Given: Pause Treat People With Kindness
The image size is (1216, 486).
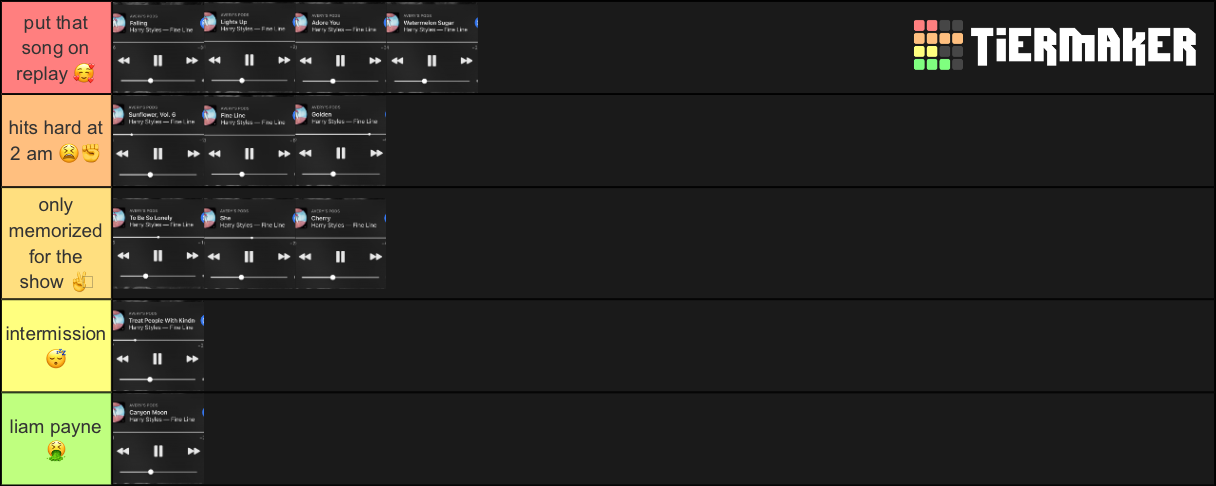Looking at the screenshot, I should 157,359.
